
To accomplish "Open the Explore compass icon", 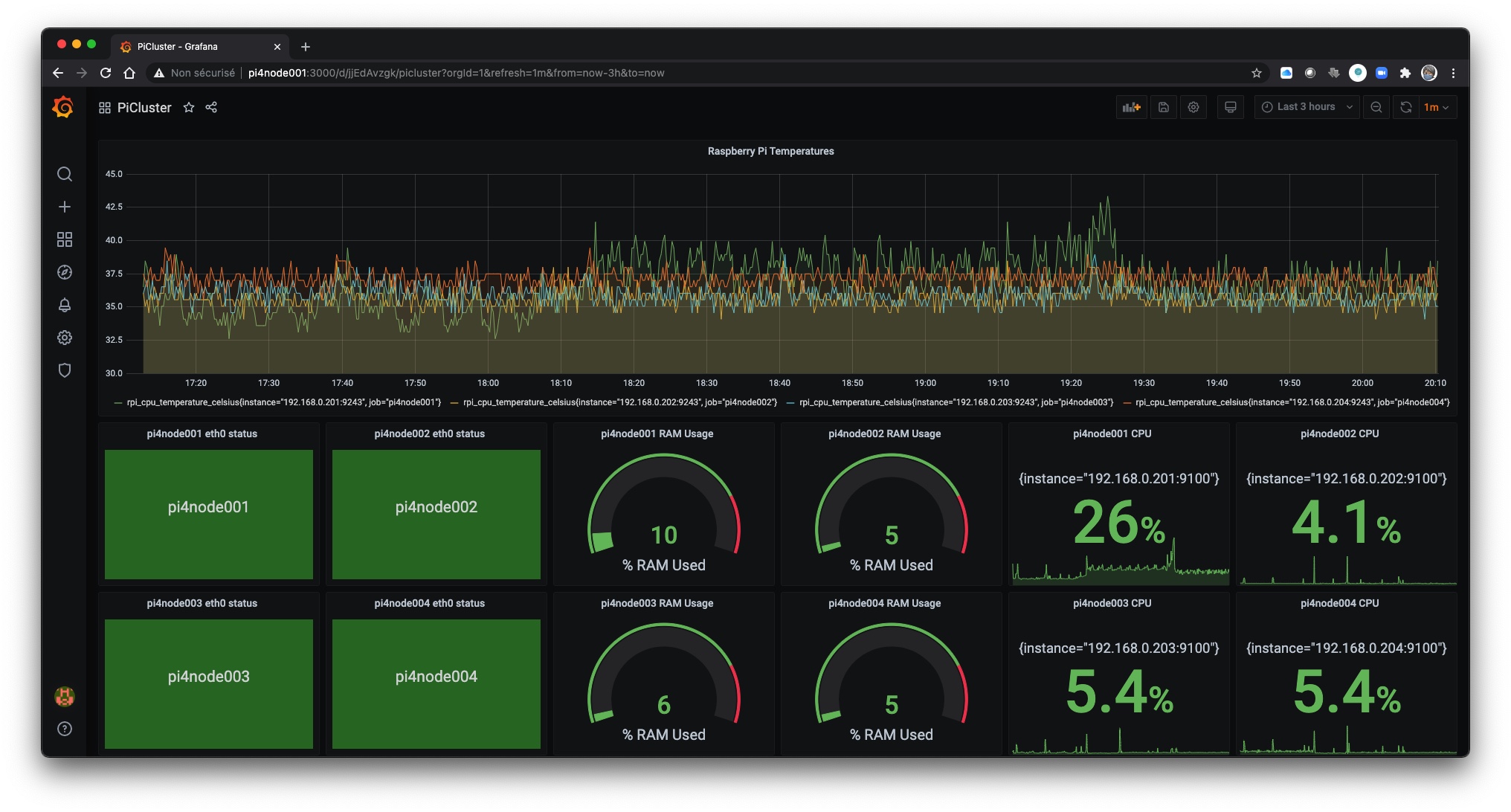I will click(65, 272).
